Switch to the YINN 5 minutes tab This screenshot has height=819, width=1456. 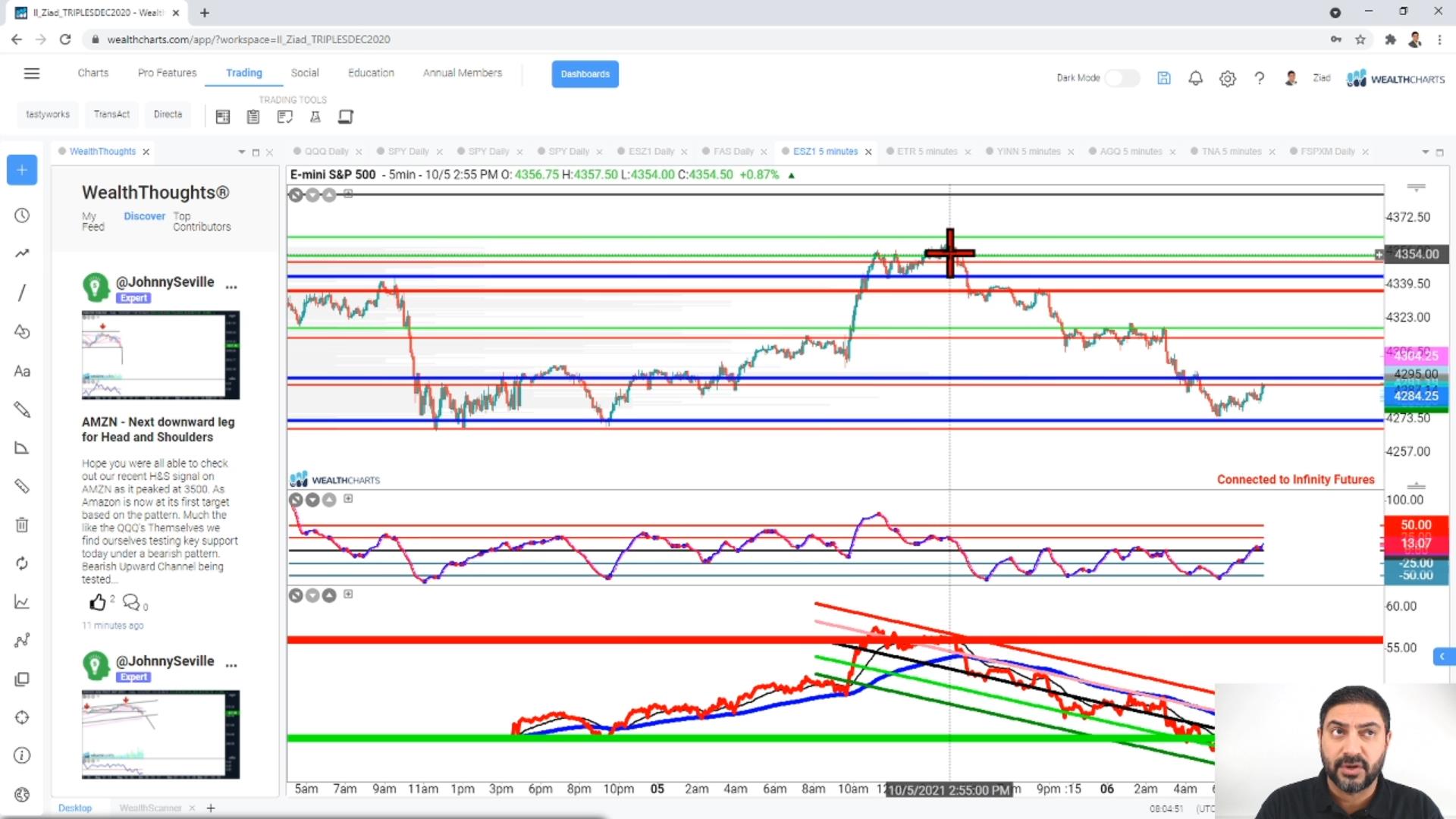1028,152
